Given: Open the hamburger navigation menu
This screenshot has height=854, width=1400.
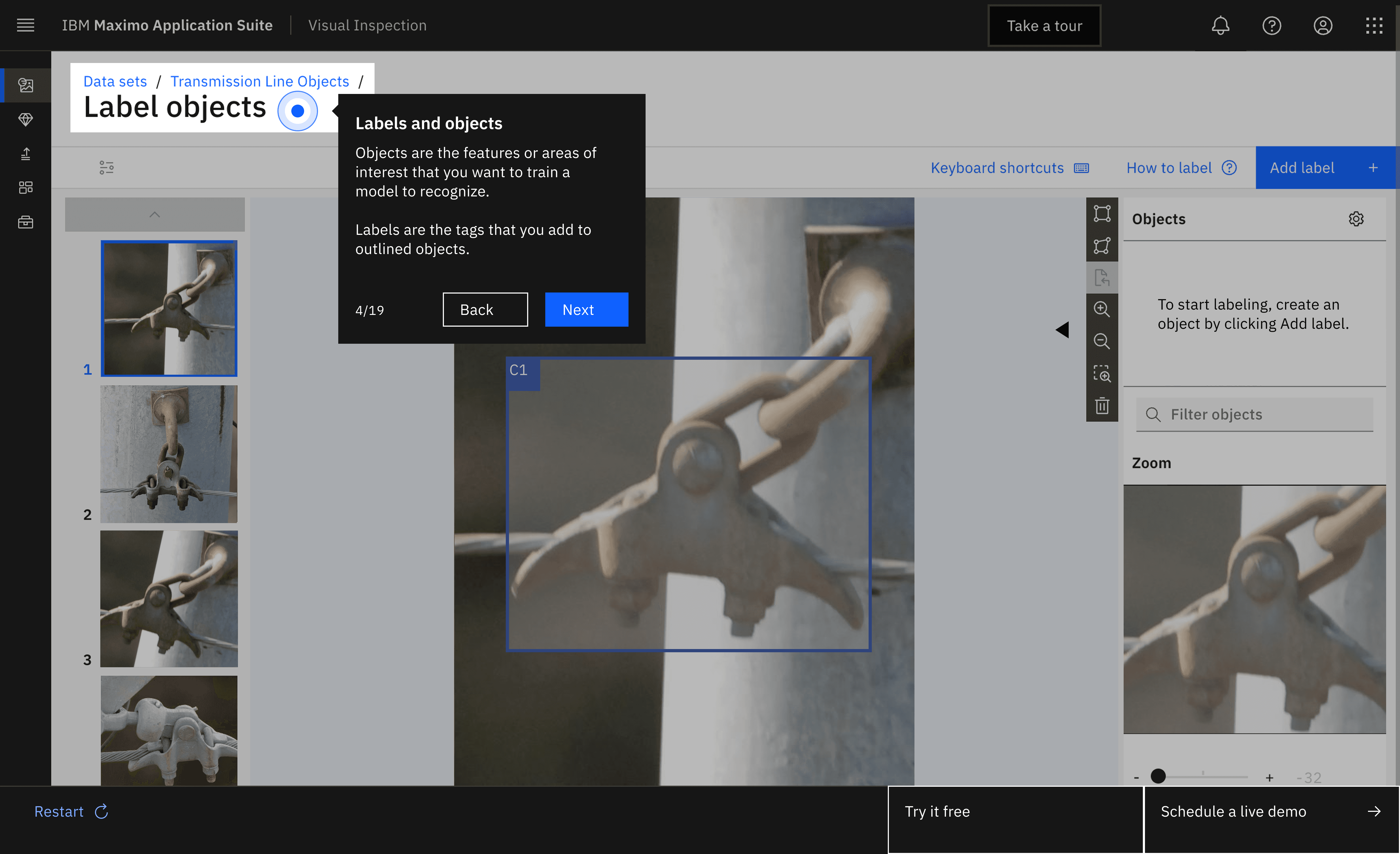Looking at the screenshot, I should tap(26, 26).
